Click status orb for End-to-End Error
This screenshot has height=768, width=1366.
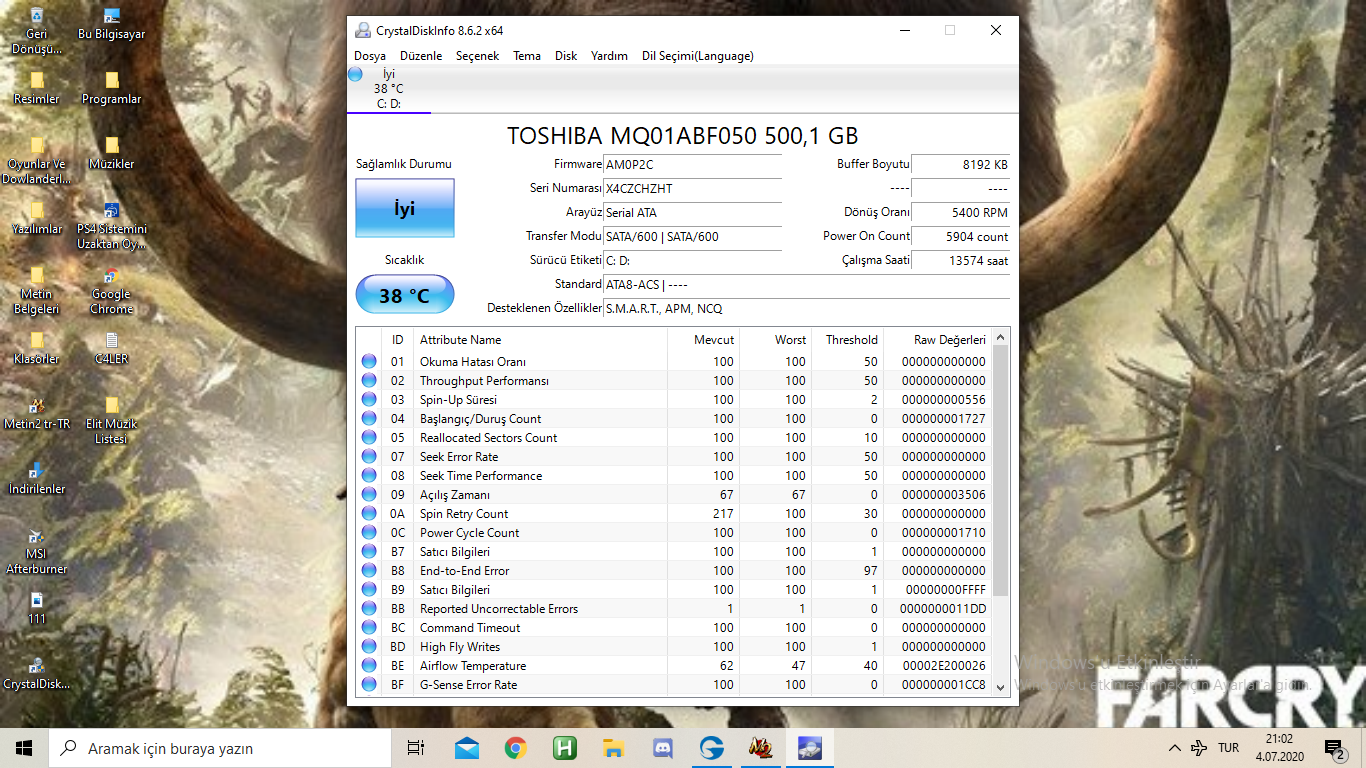tap(369, 570)
